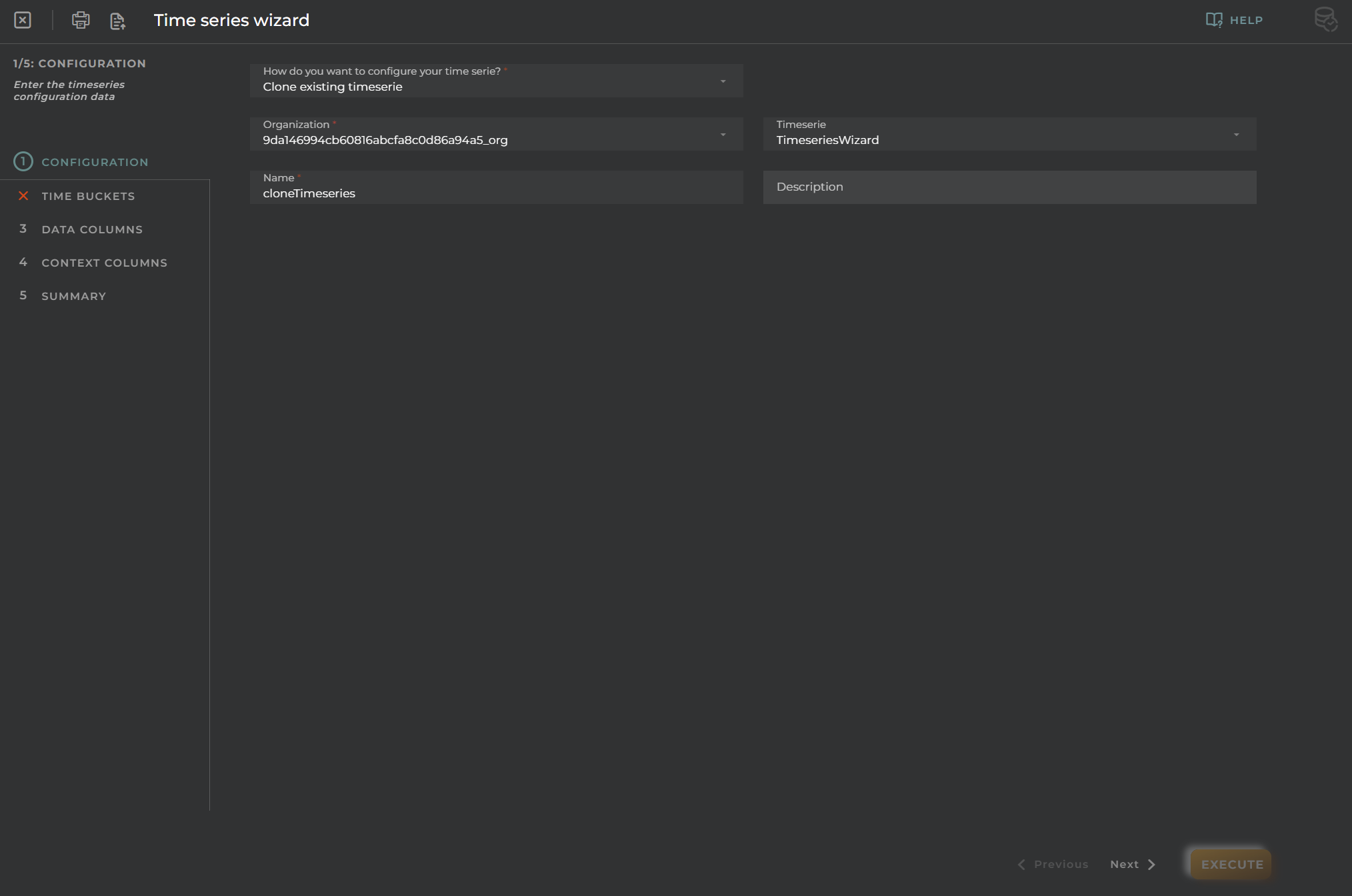
Task: Click the Execute button
Action: [x=1231, y=864]
